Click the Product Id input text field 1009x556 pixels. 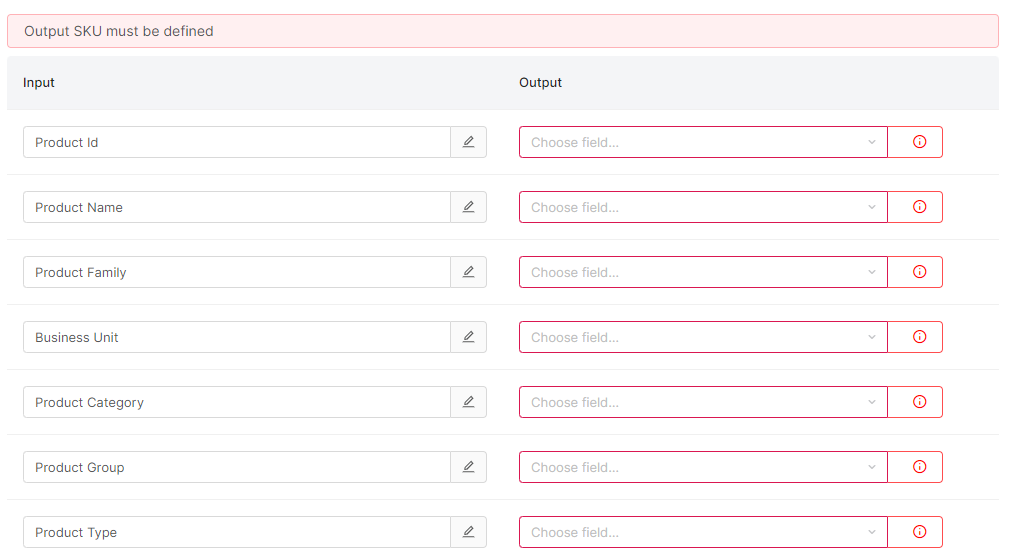coord(236,142)
